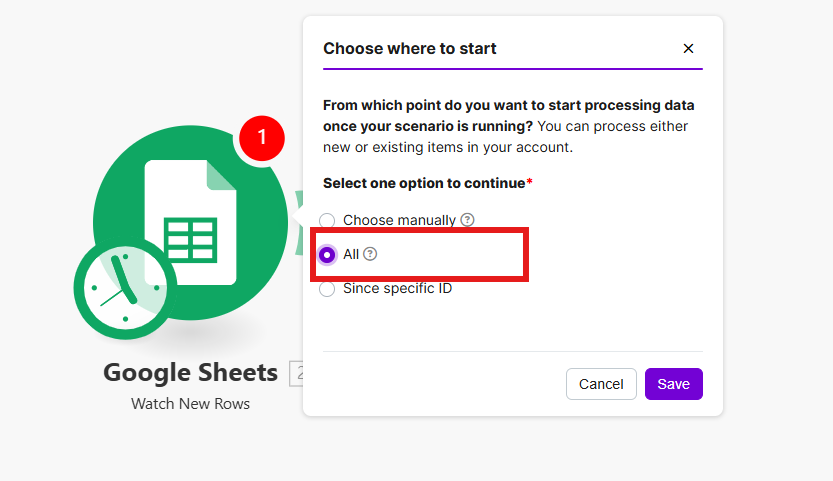The width and height of the screenshot is (833, 481).
Task: Select the Since specific ID option
Action: point(327,289)
